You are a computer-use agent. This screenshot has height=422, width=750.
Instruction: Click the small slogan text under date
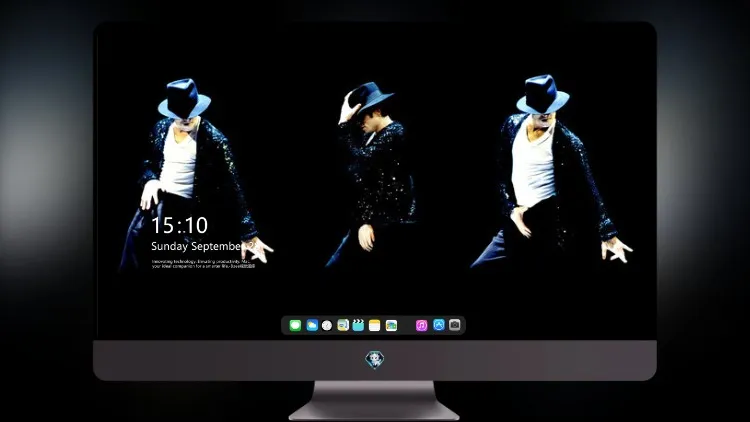pyautogui.click(x=203, y=264)
